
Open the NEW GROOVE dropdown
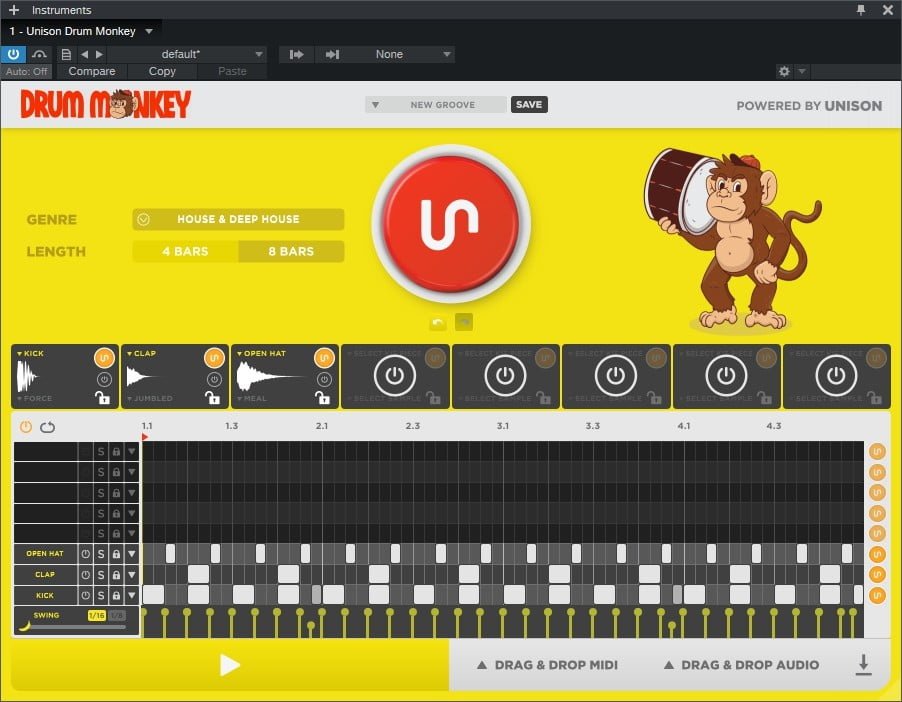coord(436,105)
